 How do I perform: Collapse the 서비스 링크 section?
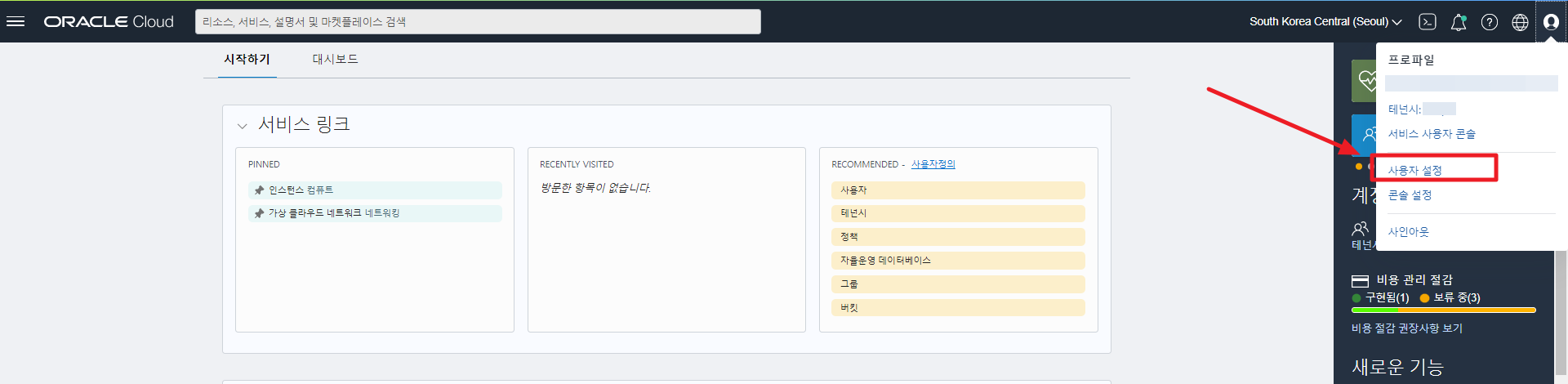click(242, 126)
